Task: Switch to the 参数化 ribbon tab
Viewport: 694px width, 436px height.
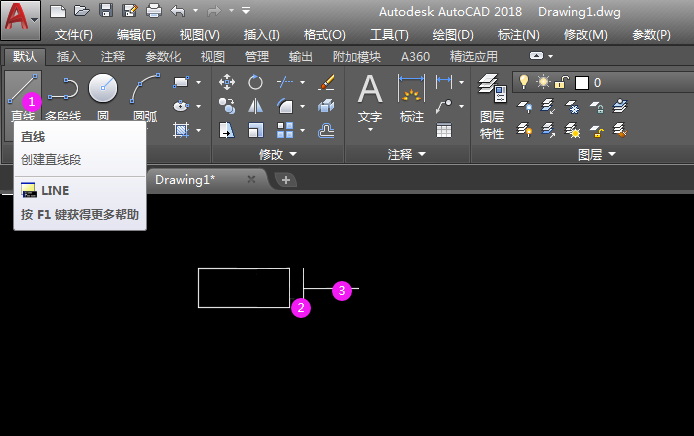Action: pyautogui.click(x=163, y=57)
